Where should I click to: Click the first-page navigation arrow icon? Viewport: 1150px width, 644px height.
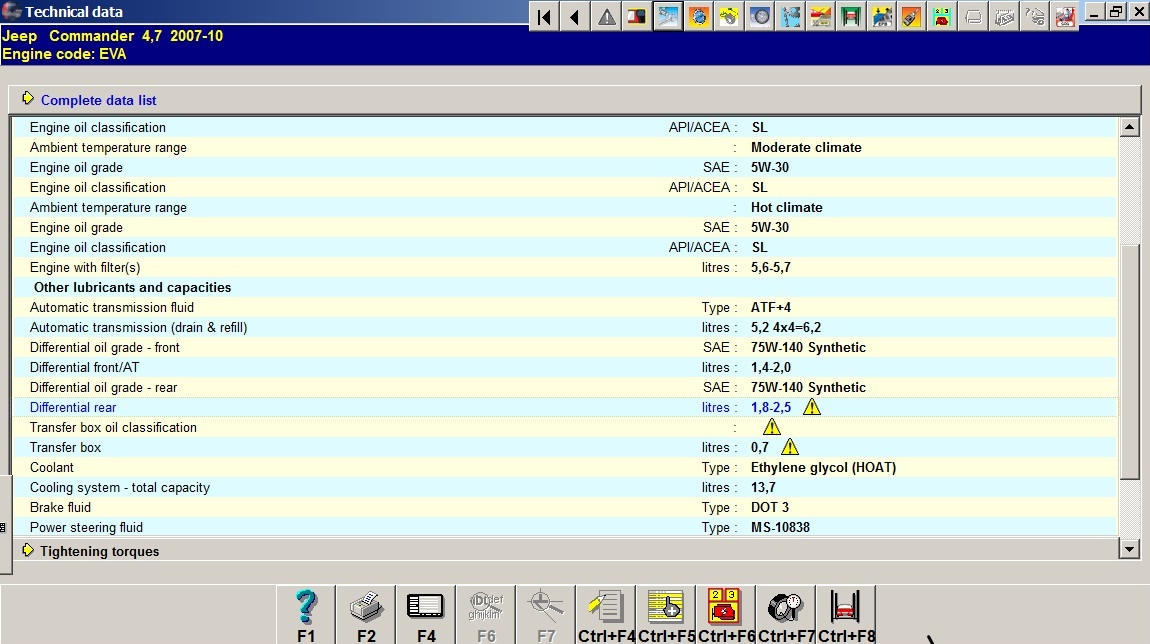click(544, 17)
